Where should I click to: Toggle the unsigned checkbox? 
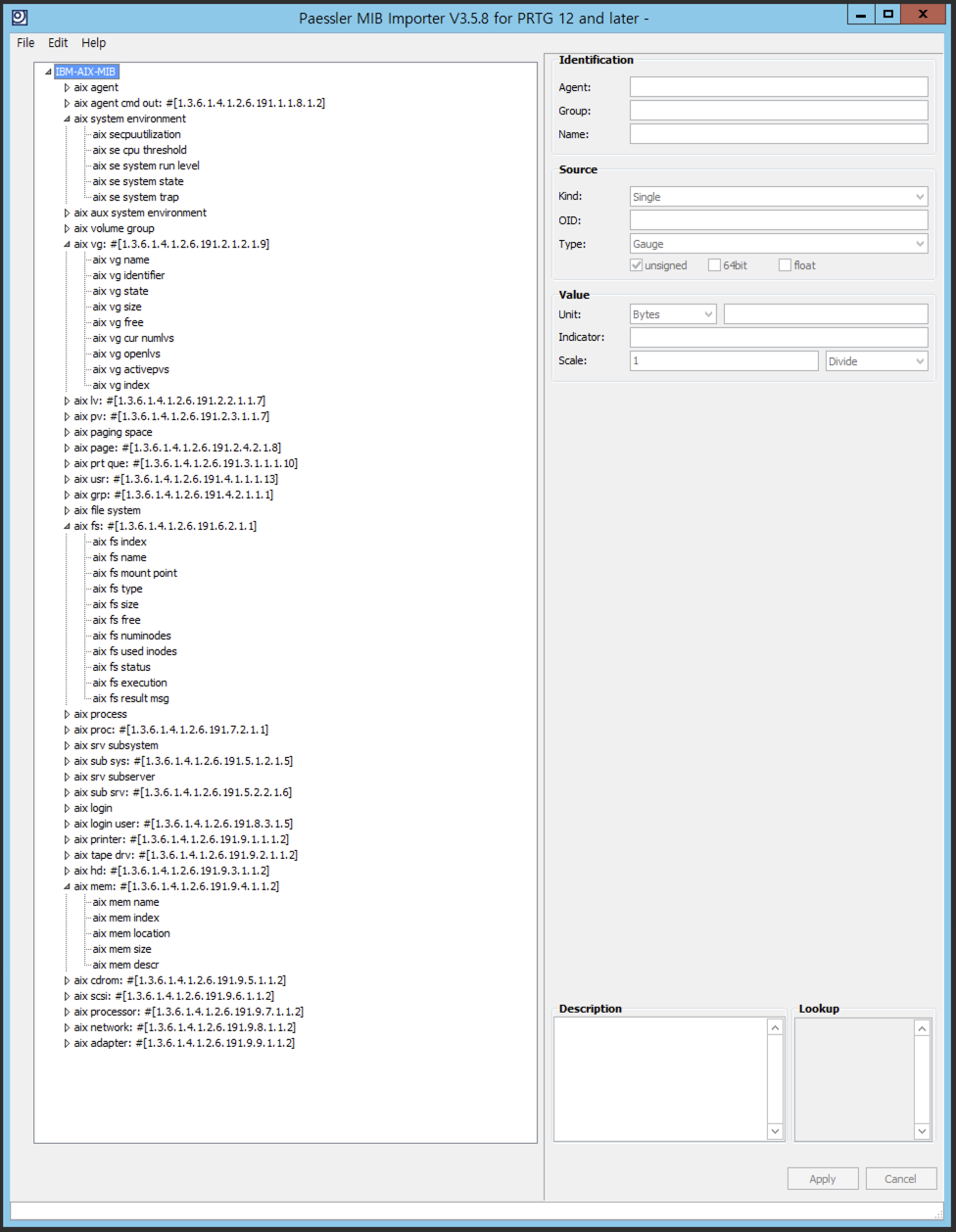tap(637, 265)
